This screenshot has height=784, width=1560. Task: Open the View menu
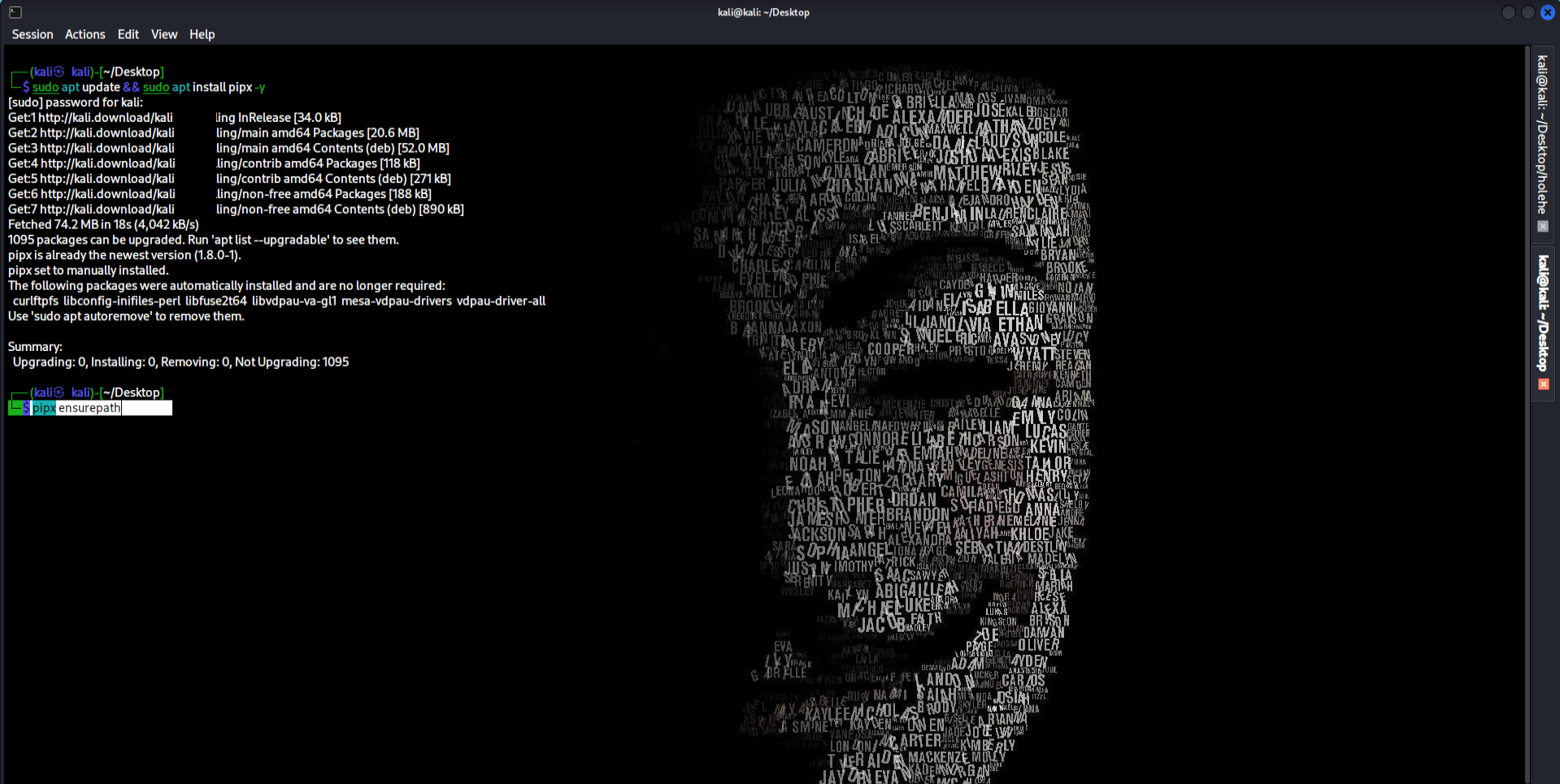[164, 34]
